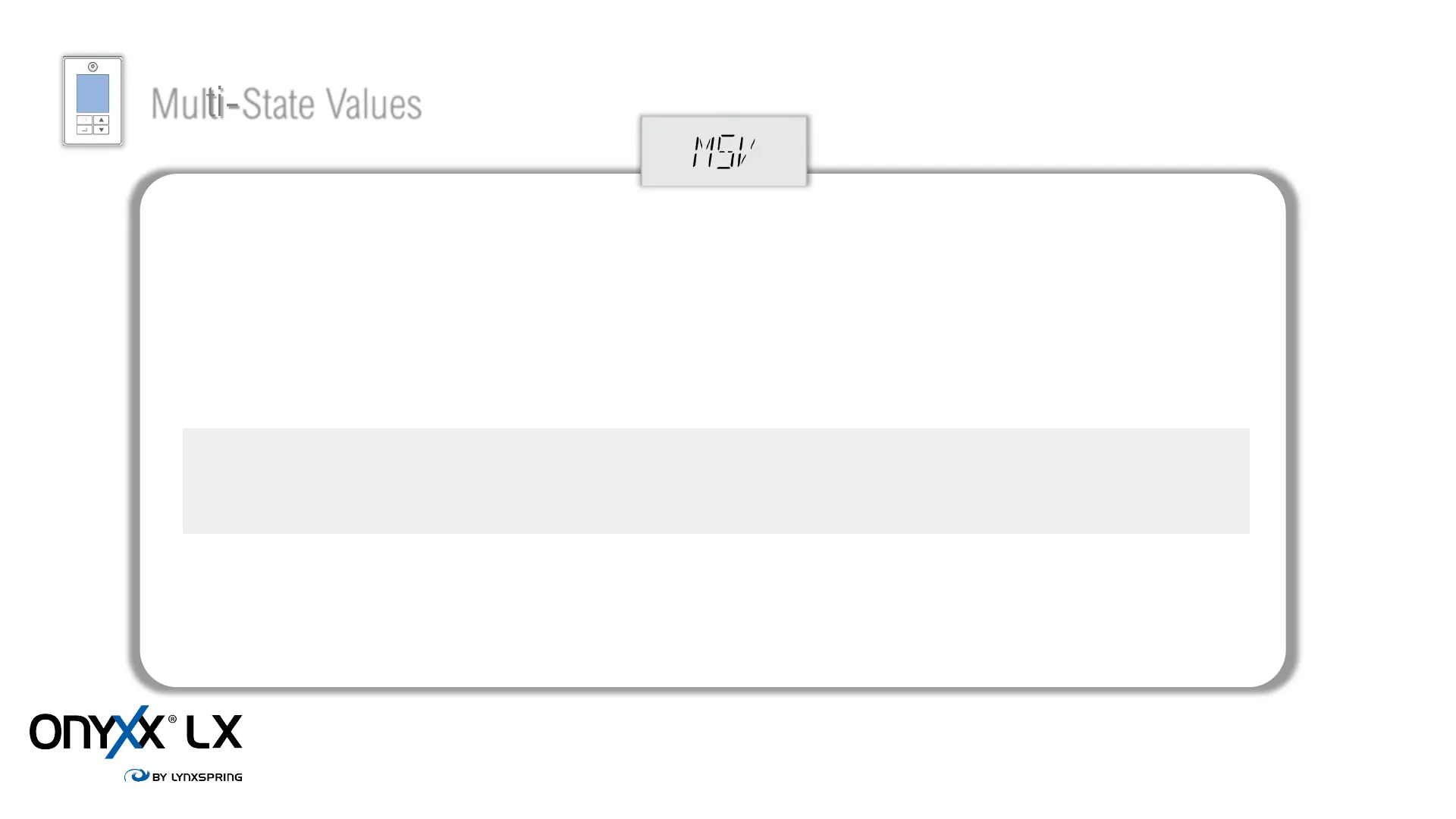Click the down arrow key on thermostat icon
This screenshot has height=819, width=1456.
[x=102, y=130]
